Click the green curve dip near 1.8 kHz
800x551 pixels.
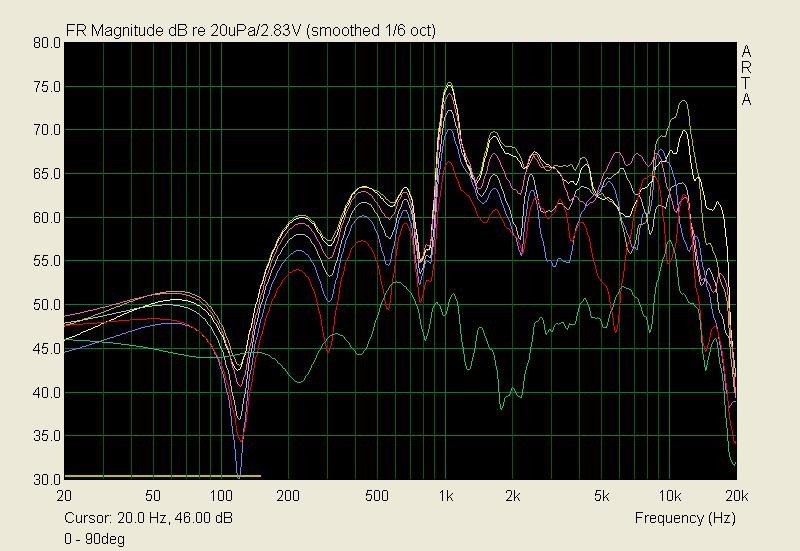[x=502, y=408]
